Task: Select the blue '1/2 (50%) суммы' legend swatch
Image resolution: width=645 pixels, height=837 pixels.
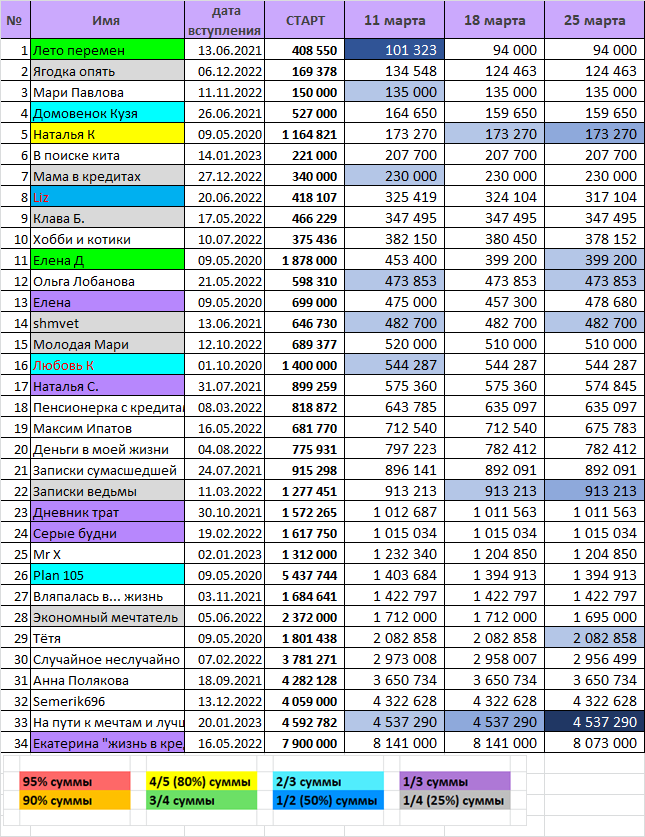Action: pos(328,800)
